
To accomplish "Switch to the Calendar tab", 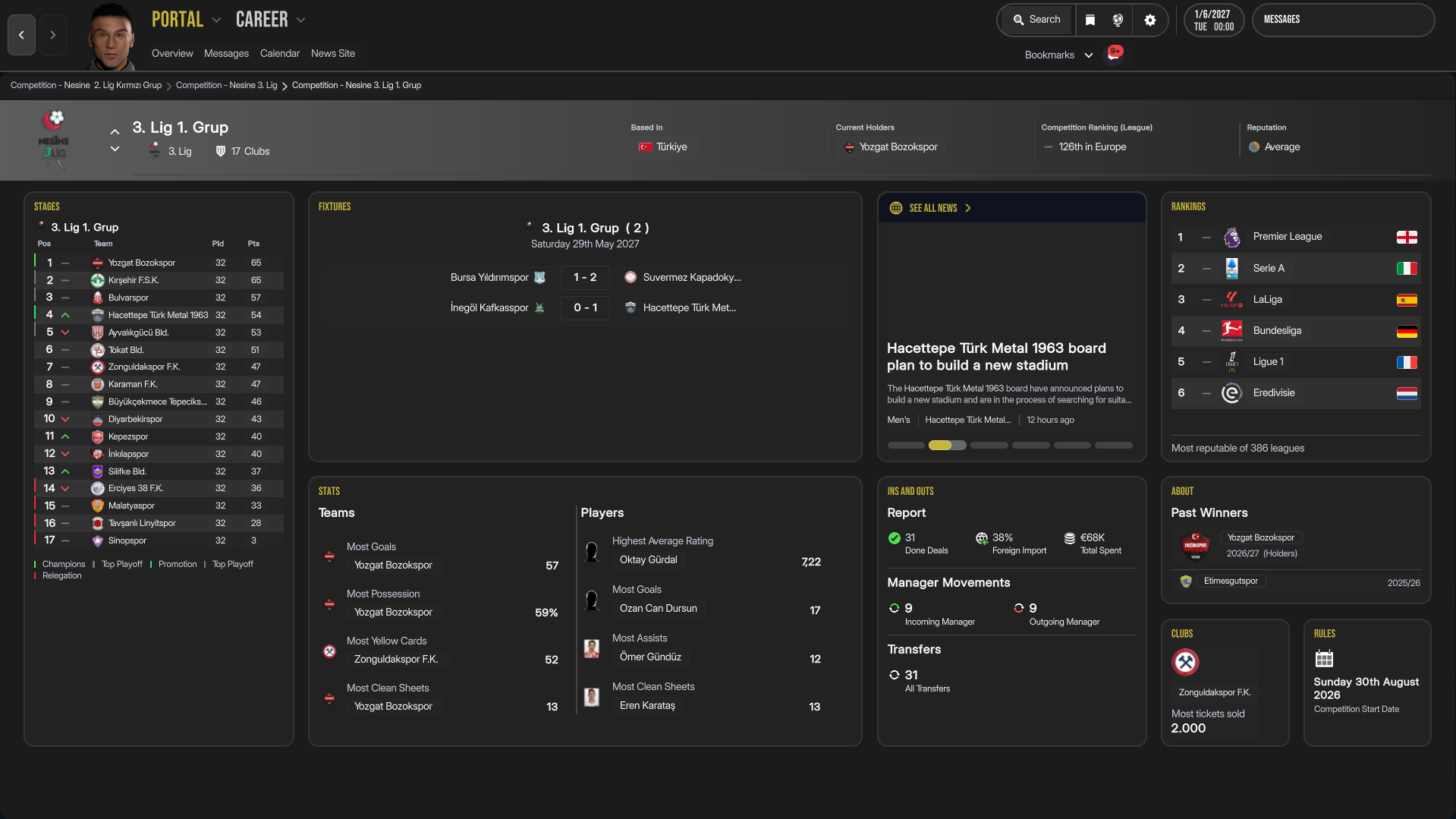I will (x=279, y=53).
